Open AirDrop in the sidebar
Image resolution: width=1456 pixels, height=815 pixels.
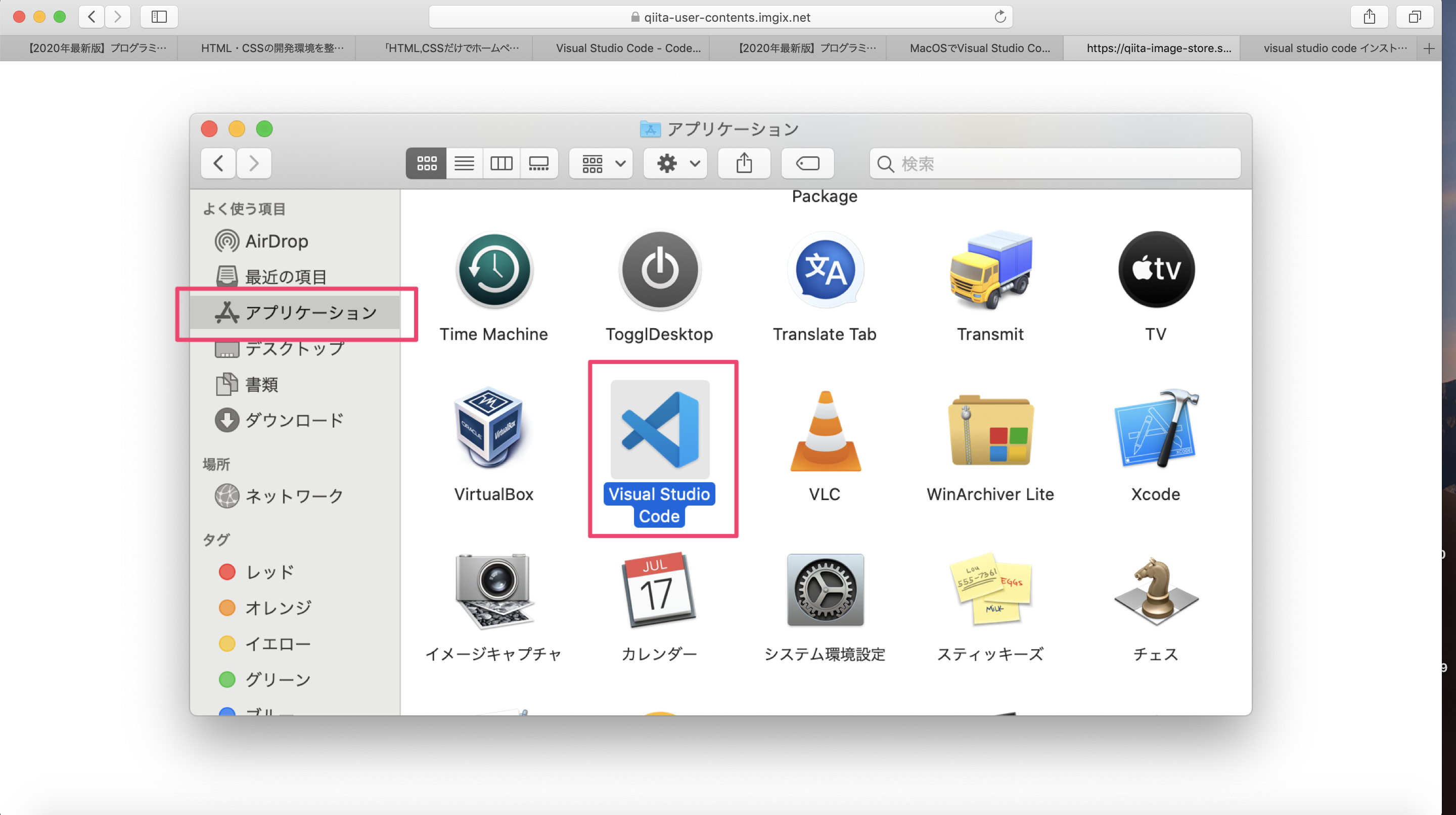pos(276,241)
